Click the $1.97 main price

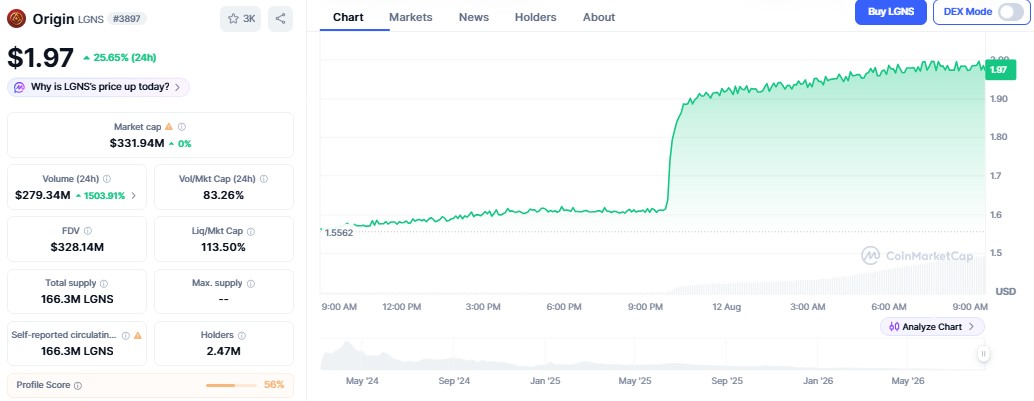click(x=40, y=57)
